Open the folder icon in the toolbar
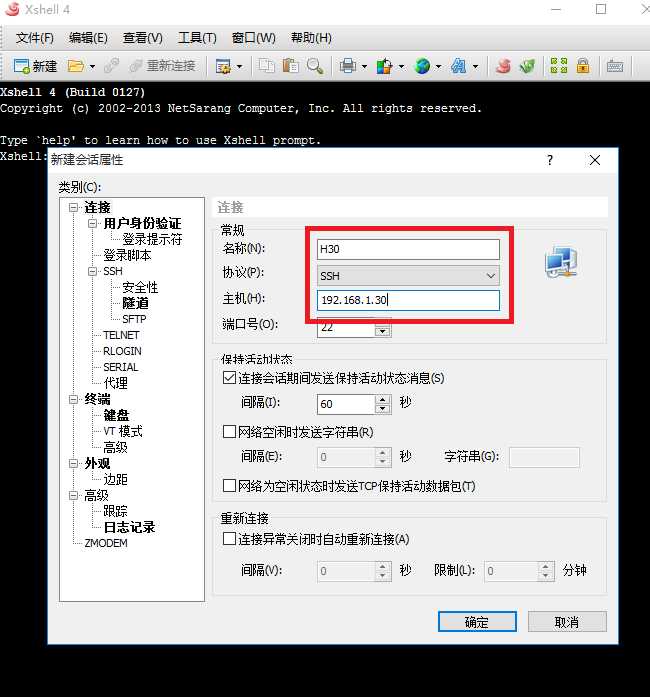The height and width of the screenshot is (697, 650). coord(76,66)
